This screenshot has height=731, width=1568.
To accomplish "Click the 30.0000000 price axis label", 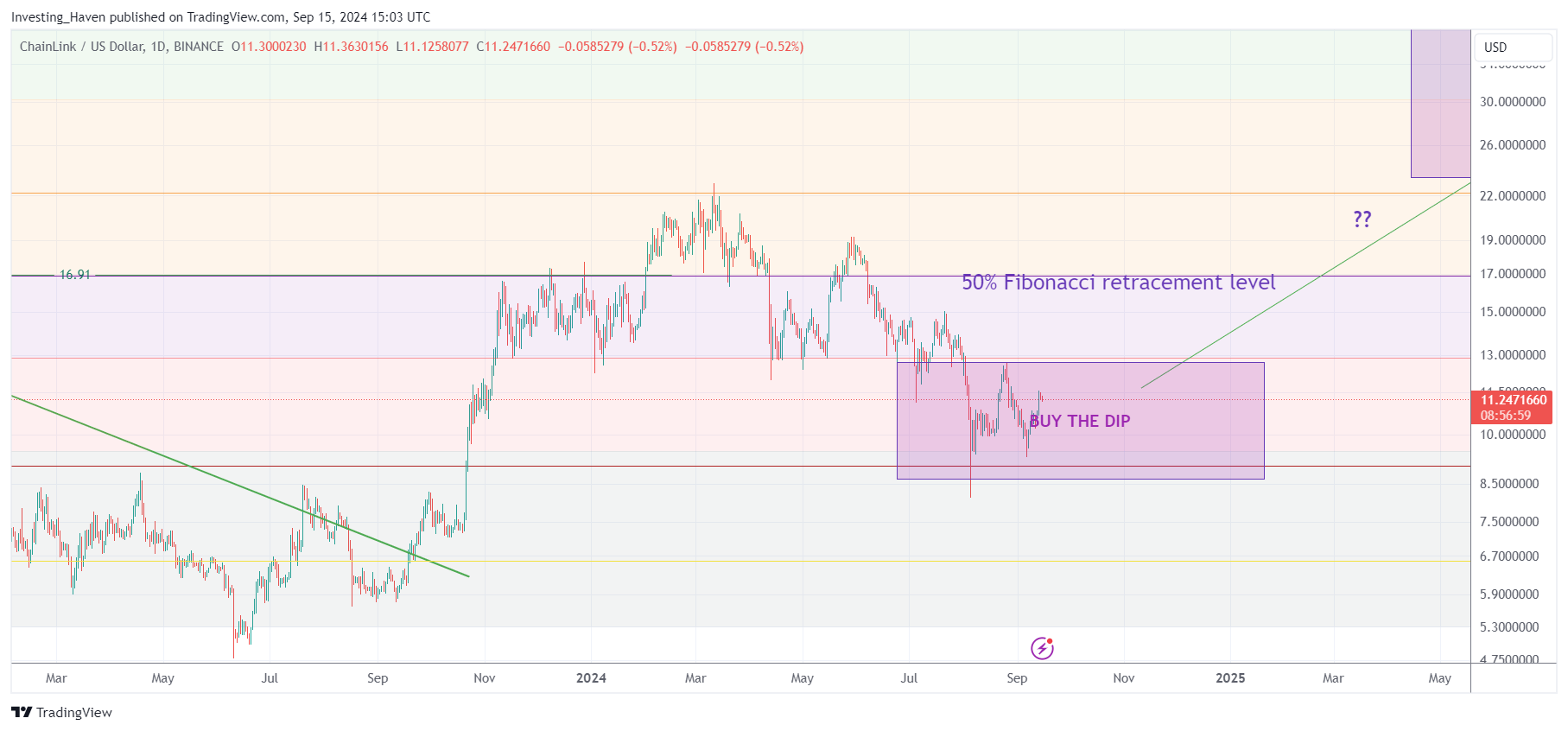I will pos(1513,102).
